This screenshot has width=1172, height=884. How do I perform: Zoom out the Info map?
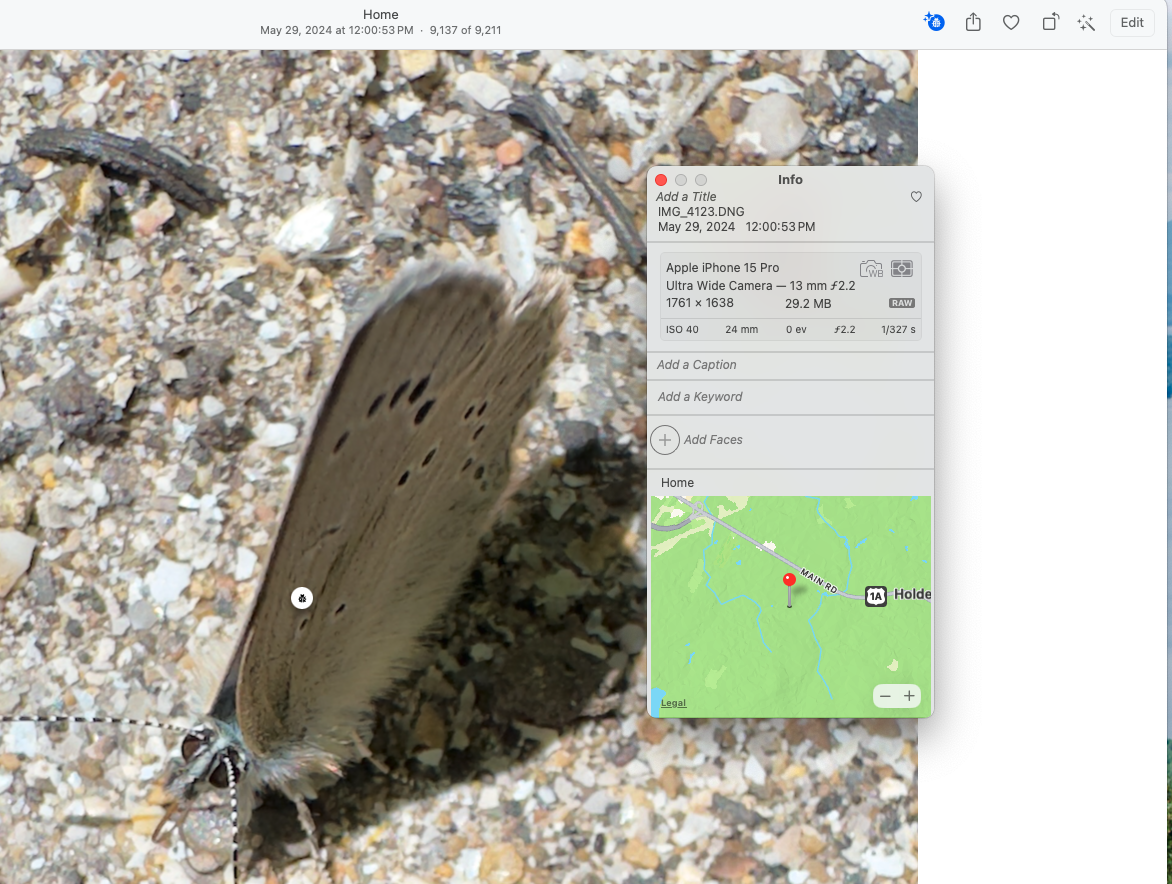pos(885,696)
